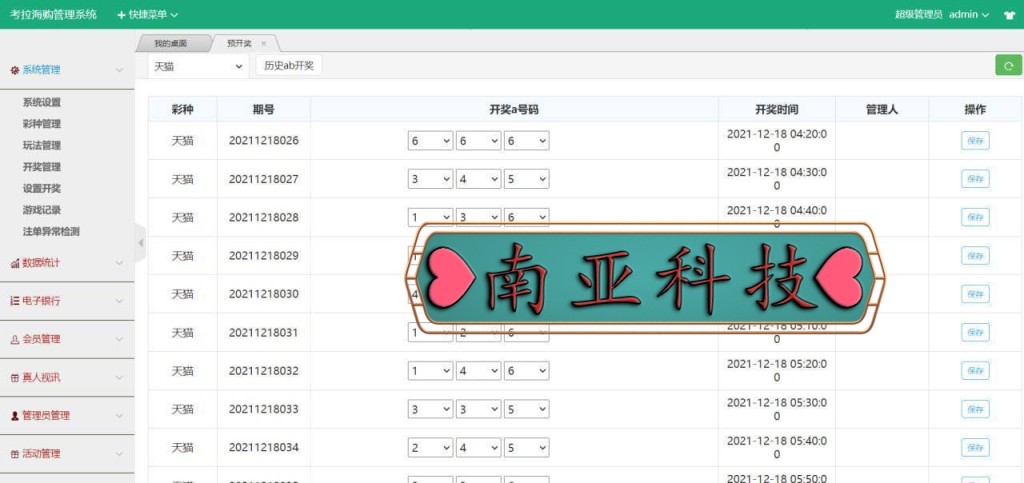Open first number dropdown for period 20211218026
1024x483 pixels.
click(x=430, y=140)
